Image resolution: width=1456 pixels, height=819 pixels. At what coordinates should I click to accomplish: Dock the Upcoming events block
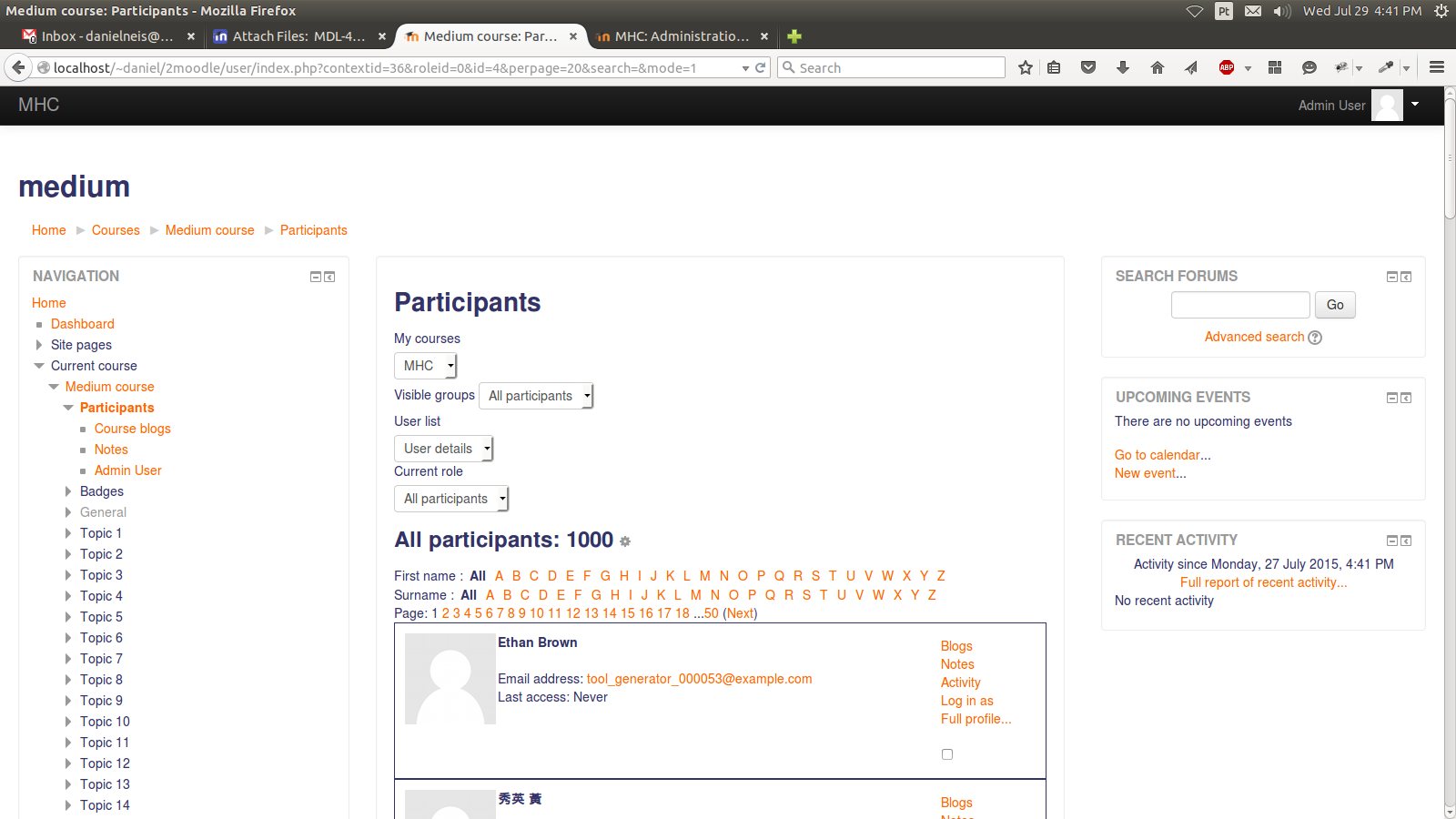1406,398
